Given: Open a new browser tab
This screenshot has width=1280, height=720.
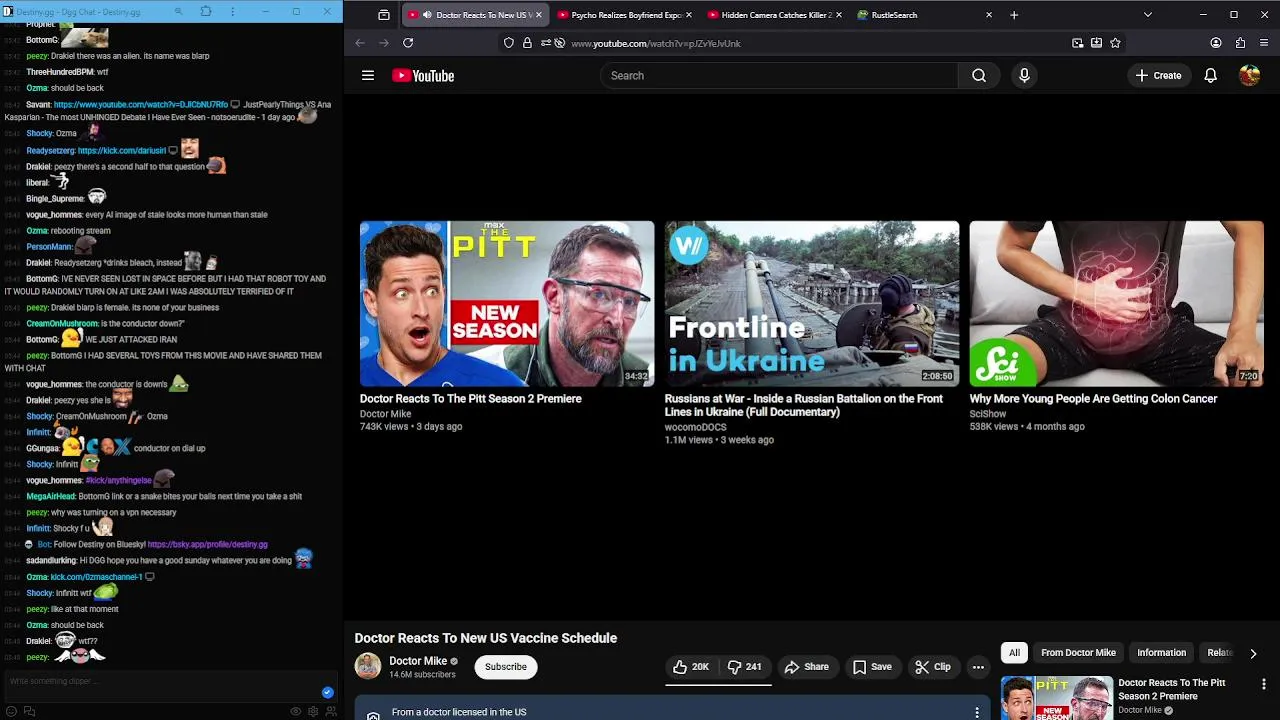Looking at the screenshot, I should tap(1014, 15).
